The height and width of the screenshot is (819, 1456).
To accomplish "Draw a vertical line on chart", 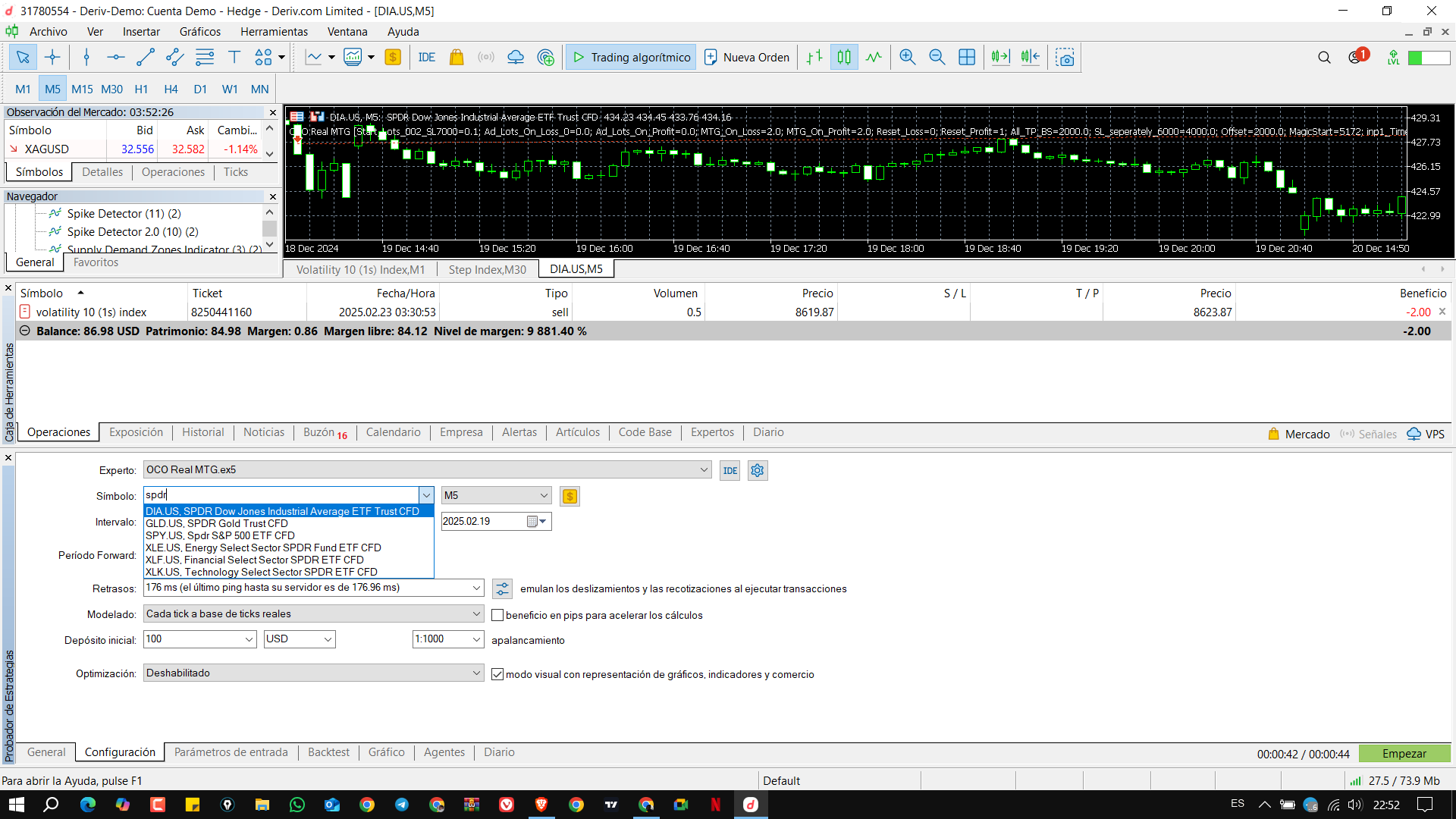I will coord(86,57).
